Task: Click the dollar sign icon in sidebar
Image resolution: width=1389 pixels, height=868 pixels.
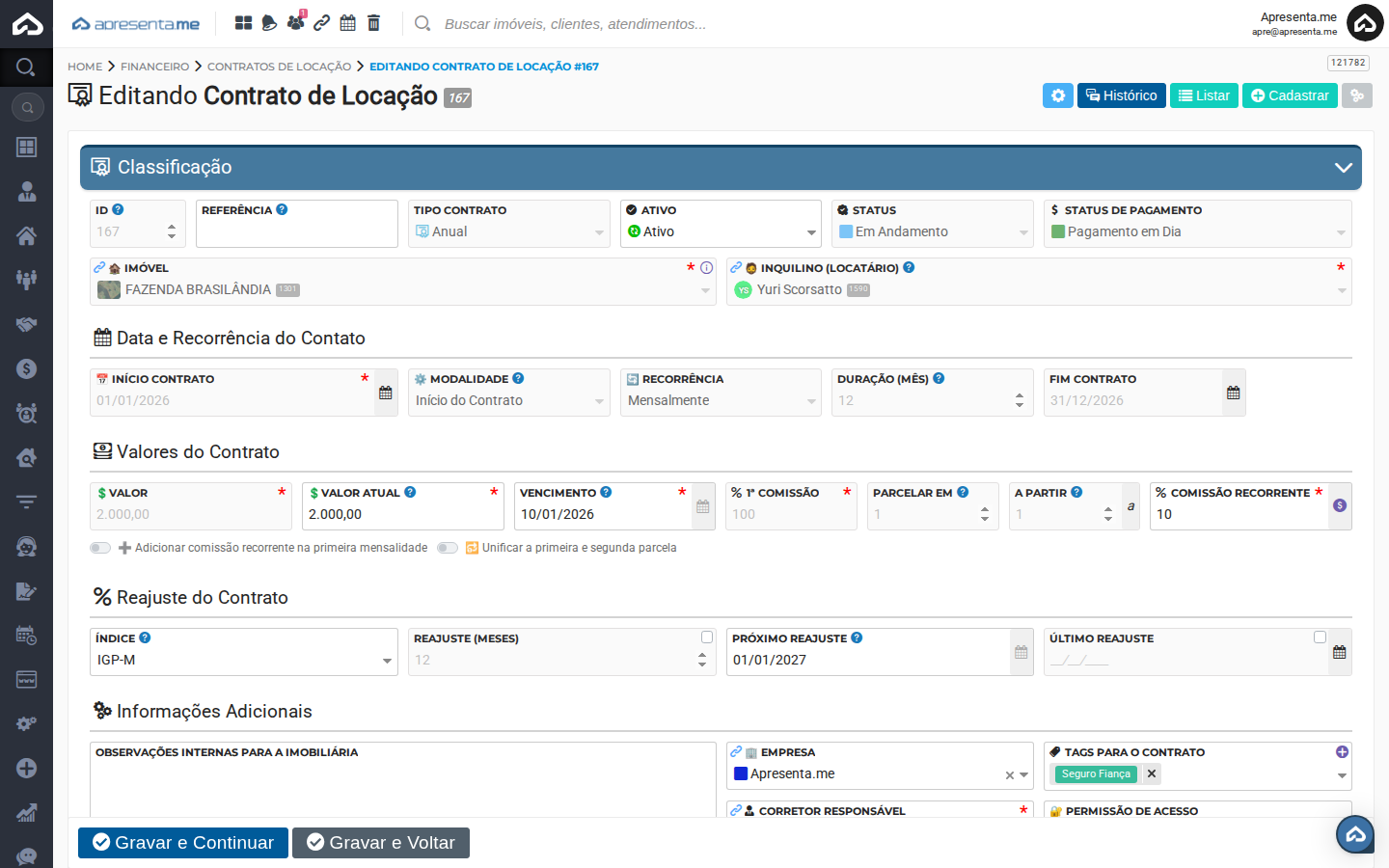Action: coord(26,368)
